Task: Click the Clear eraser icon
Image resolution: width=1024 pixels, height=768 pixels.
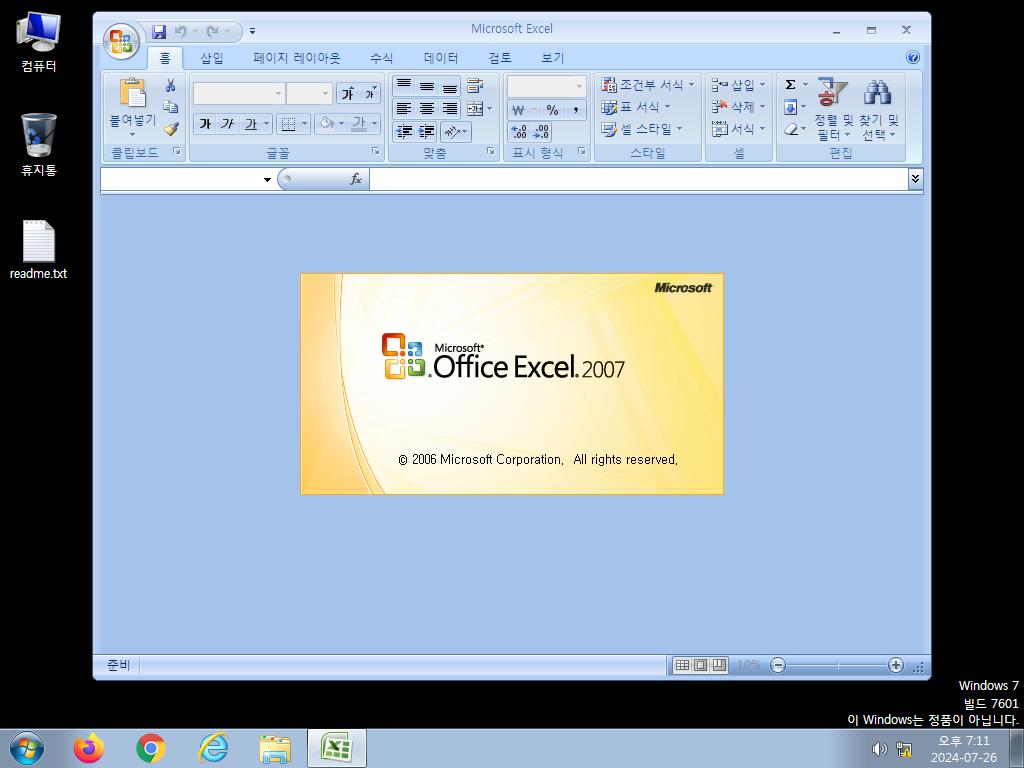Action: 790,129
